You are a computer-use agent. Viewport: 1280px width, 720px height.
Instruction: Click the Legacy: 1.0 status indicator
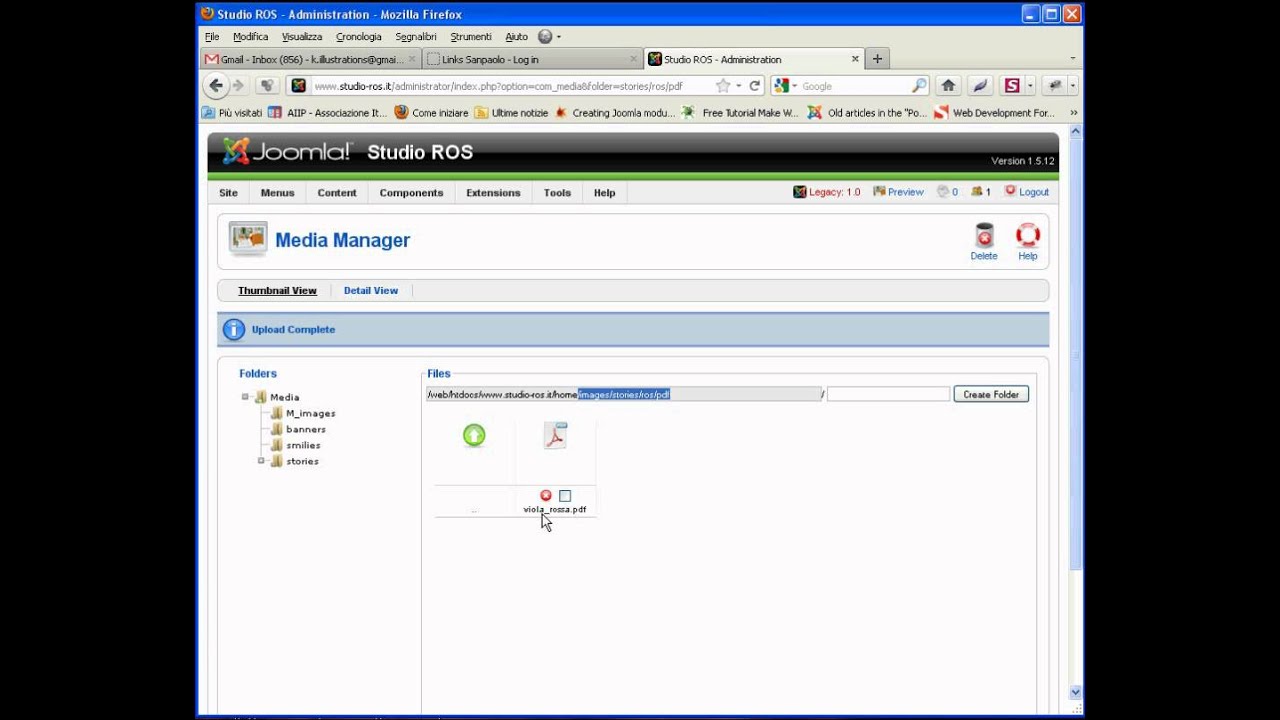pos(827,192)
